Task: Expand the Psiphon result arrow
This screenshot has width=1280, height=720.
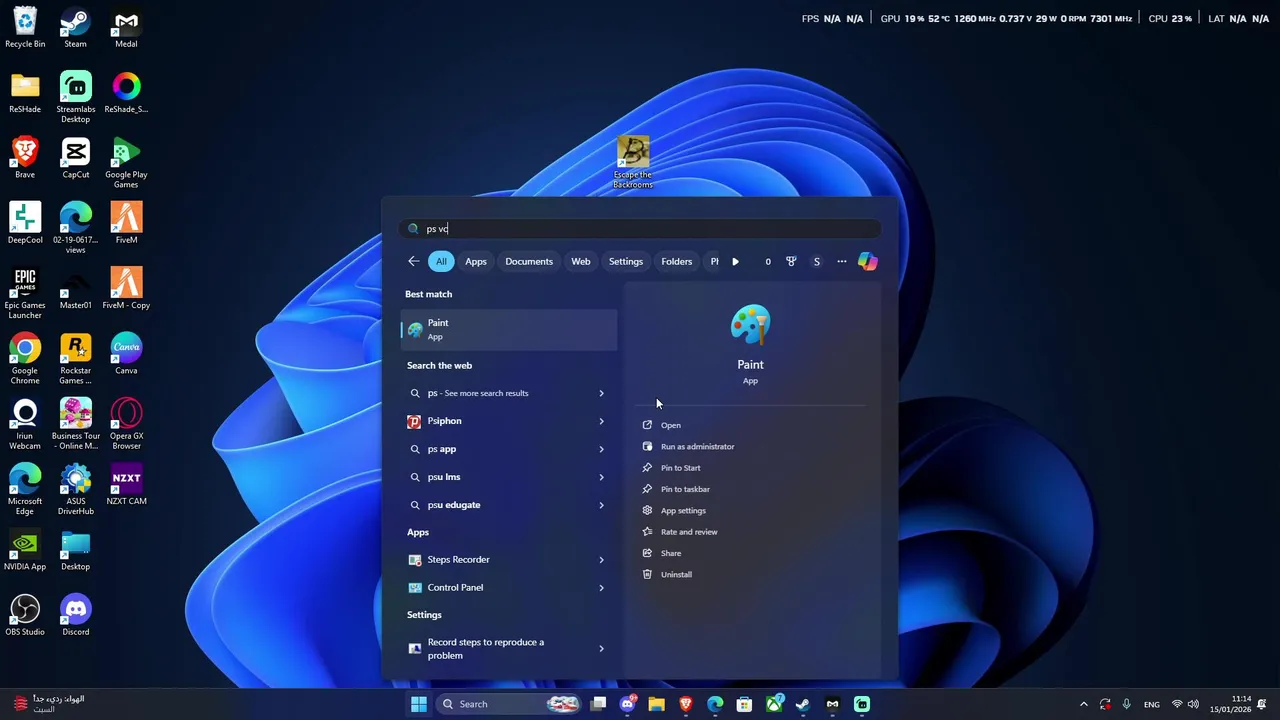Action: point(601,421)
